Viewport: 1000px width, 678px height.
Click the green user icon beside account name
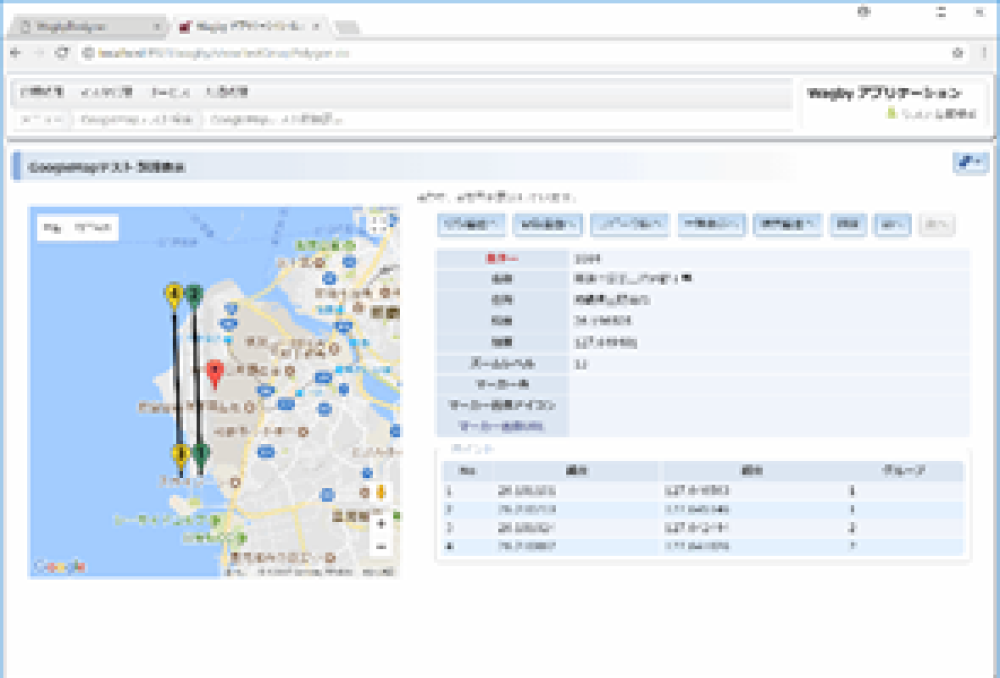892,113
